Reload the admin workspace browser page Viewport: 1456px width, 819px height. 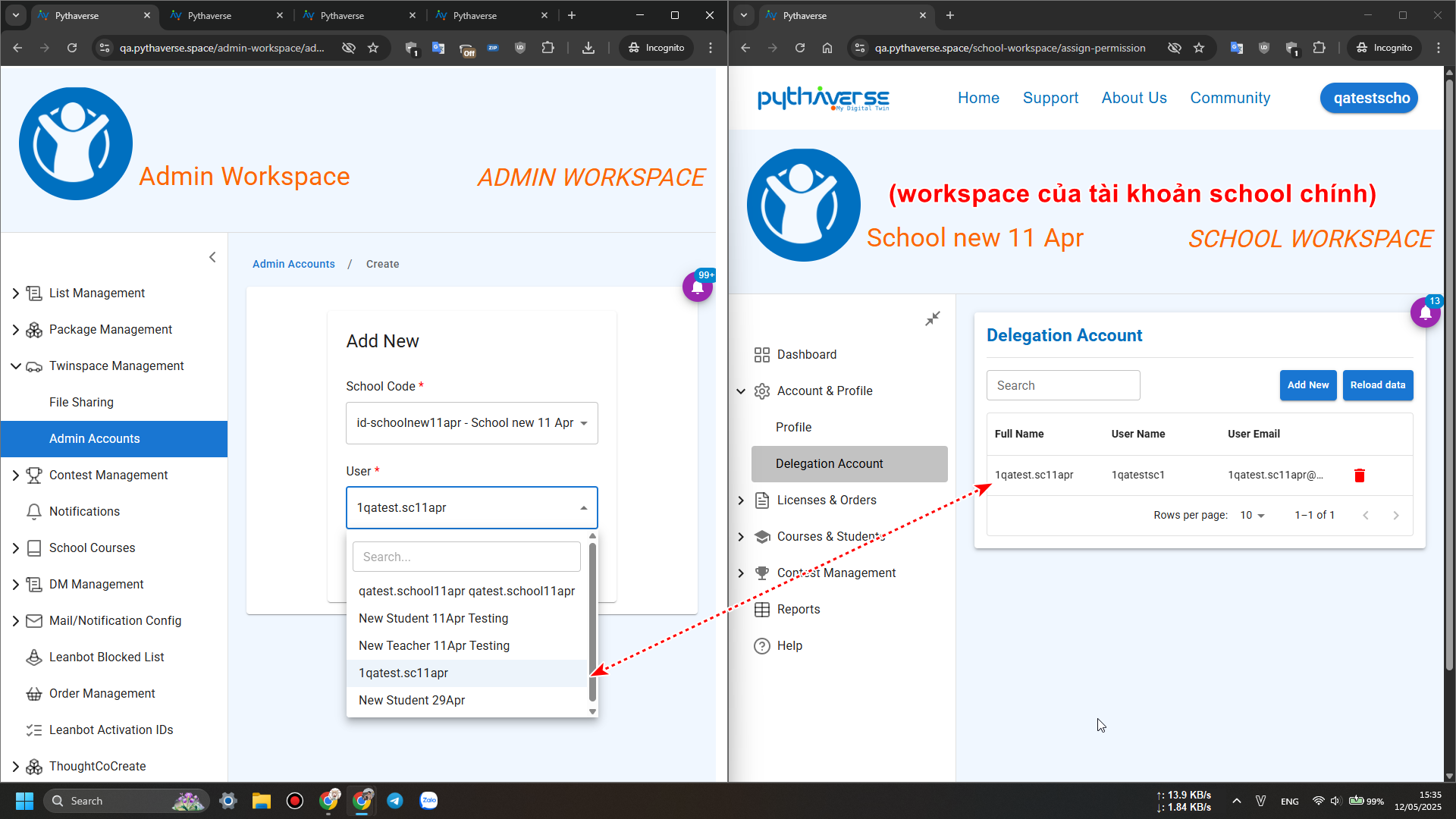click(72, 48)
